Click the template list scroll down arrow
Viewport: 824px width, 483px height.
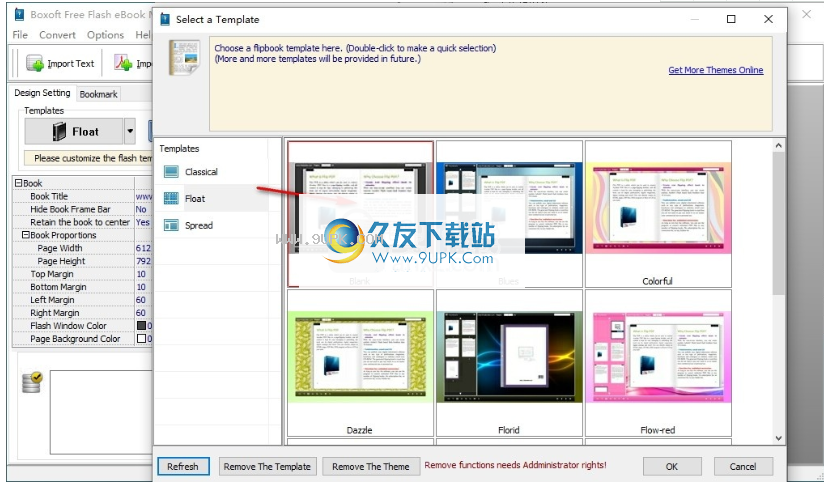point(778,438)
